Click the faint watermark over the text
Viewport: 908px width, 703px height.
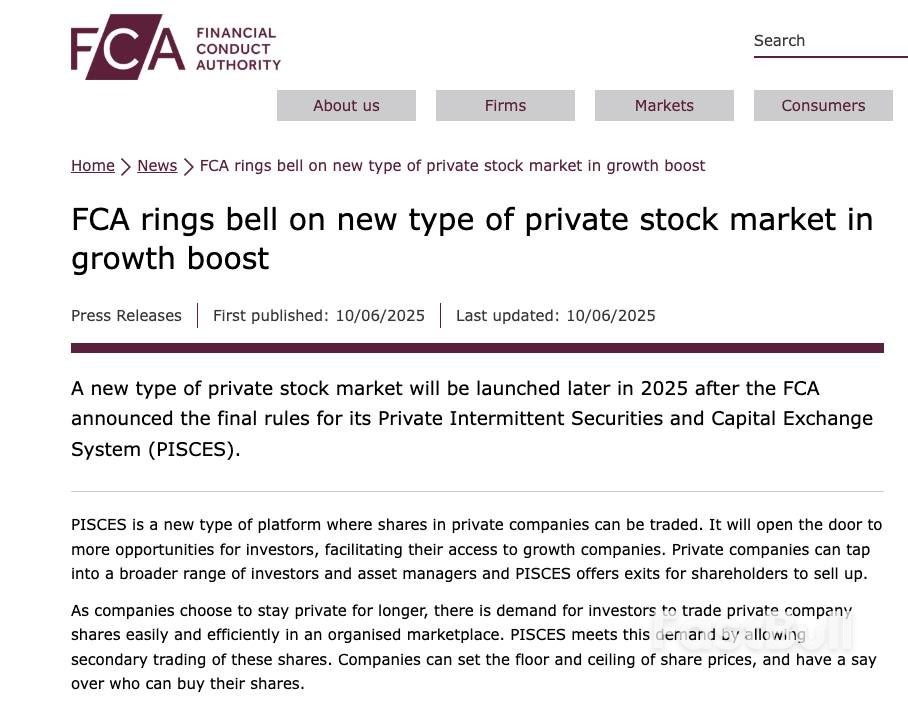click(752, 630)
